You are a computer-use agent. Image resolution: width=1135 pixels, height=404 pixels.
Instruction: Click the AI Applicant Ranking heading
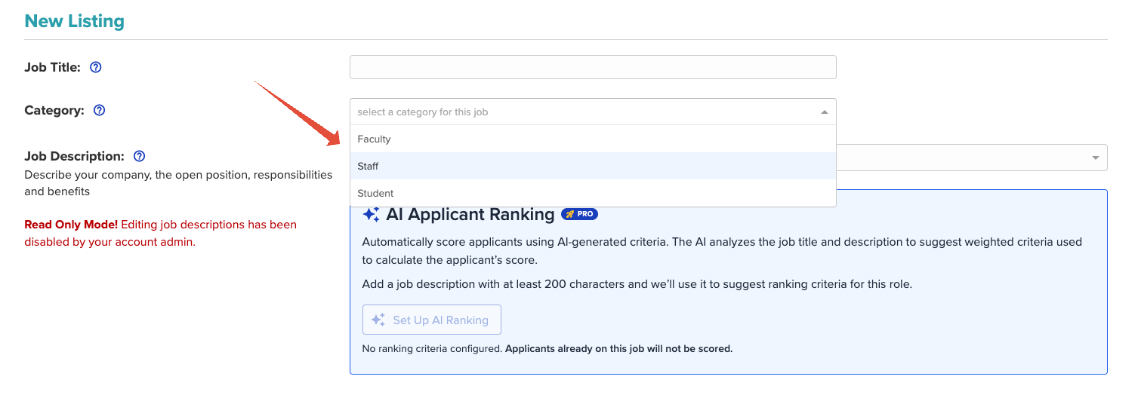click(471, 214)
